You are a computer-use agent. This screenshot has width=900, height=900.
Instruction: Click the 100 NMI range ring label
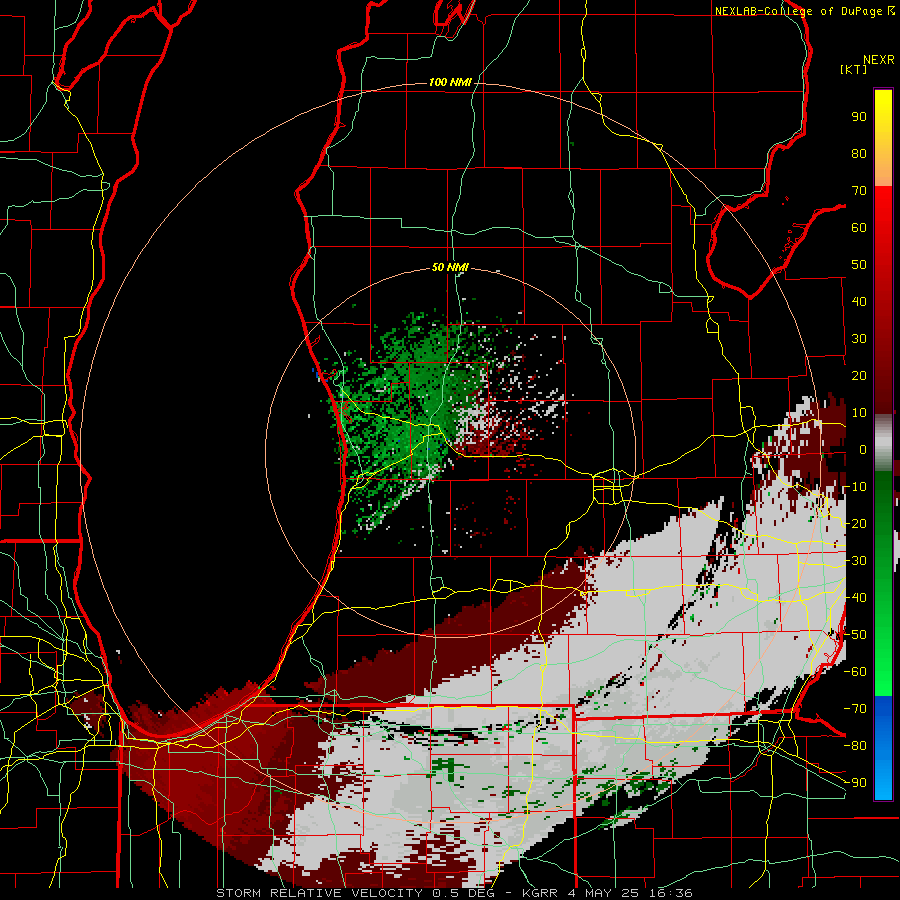point(450,82)
